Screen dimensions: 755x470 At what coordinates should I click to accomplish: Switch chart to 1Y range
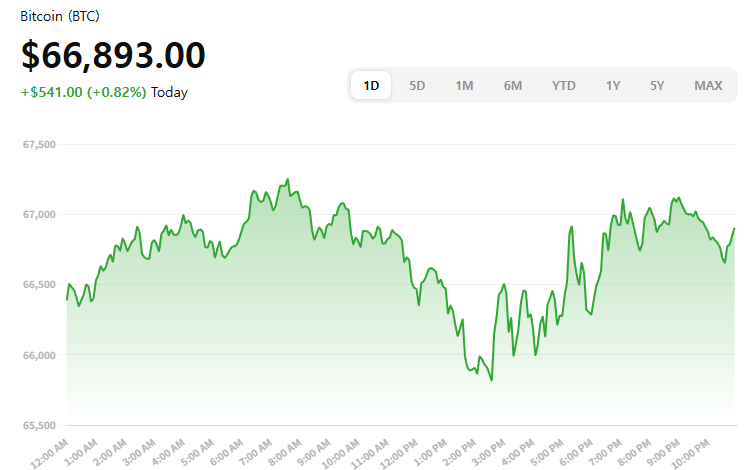click(612, 86)
